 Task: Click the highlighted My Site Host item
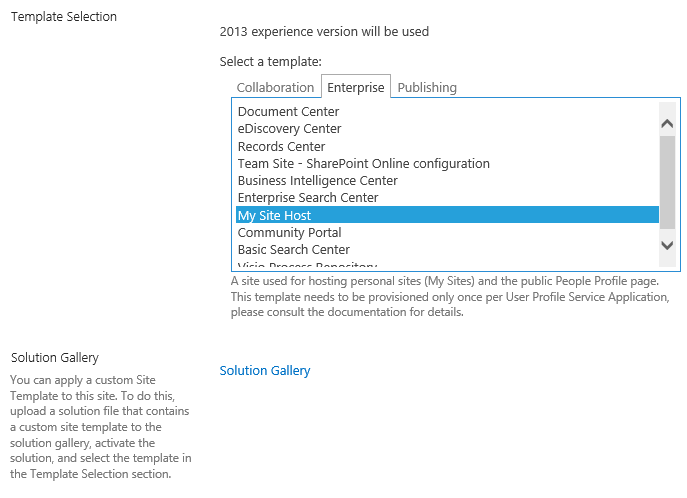tap(447, 215)
